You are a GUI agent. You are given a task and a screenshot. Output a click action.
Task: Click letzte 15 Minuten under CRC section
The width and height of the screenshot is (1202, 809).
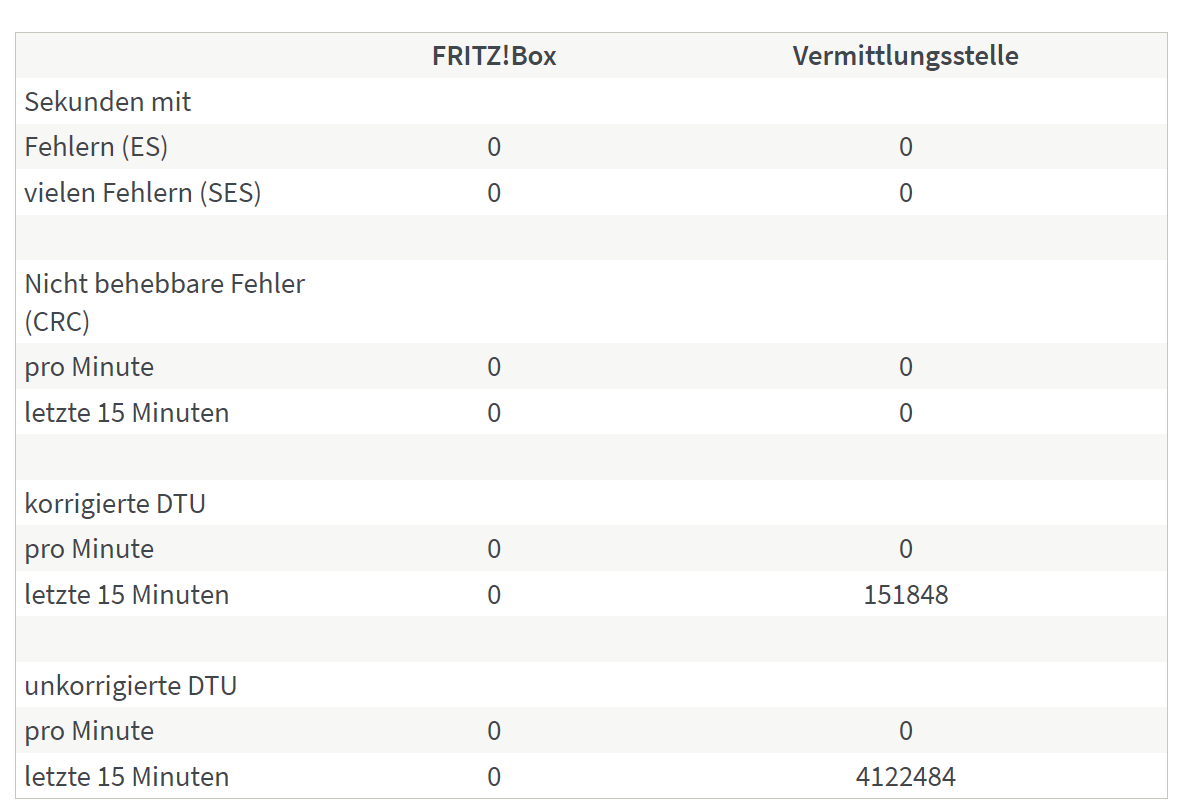coord(127,413)
